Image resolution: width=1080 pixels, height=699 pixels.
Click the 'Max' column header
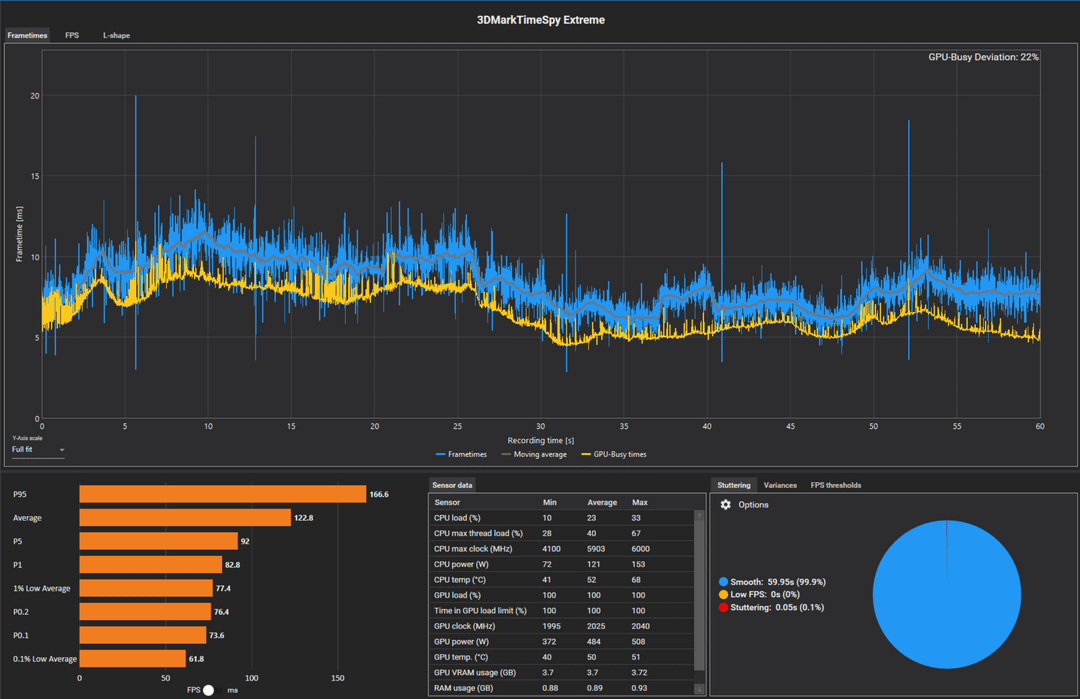point(640,503)
